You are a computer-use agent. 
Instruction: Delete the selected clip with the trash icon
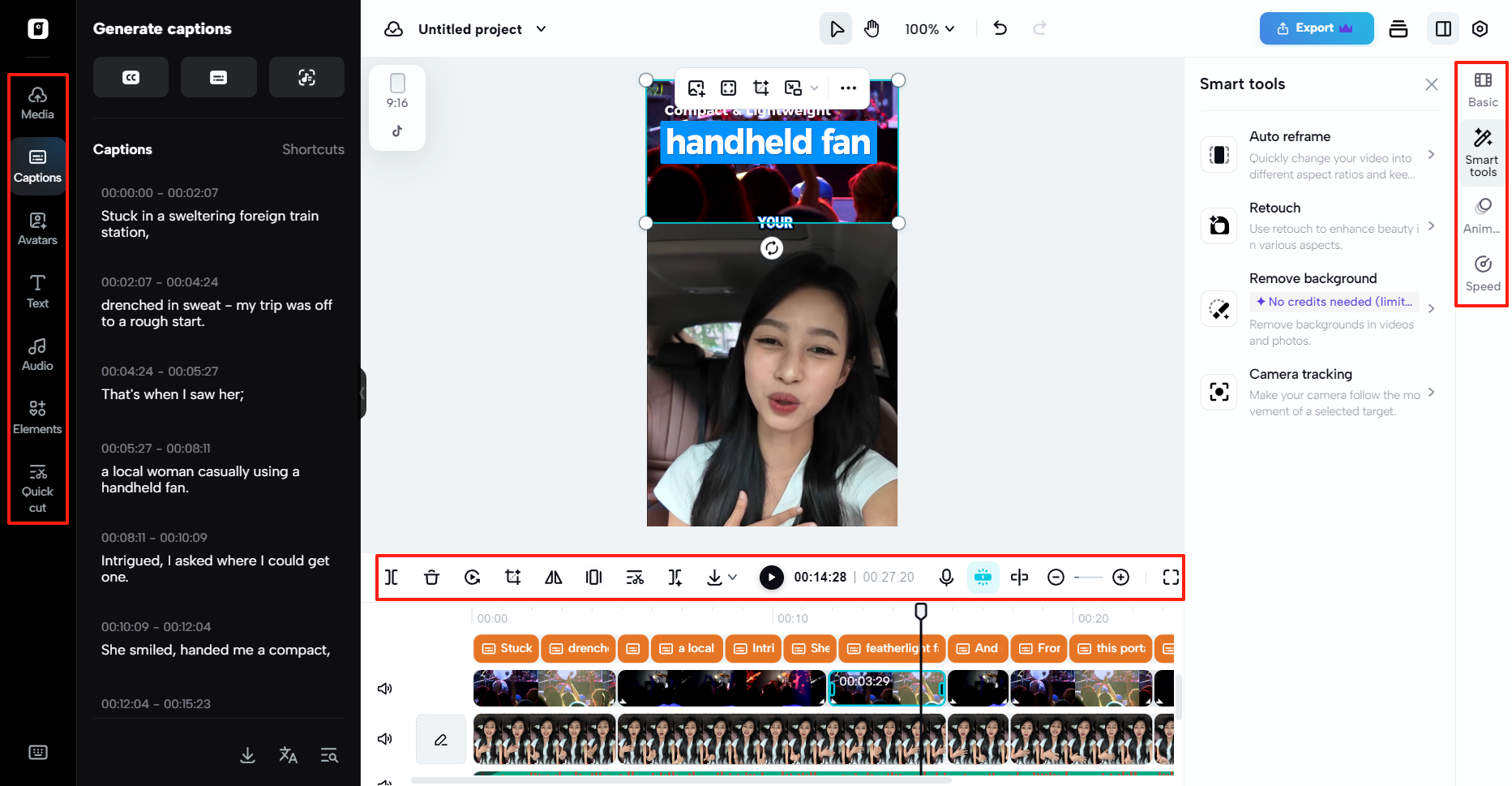pyautogui.click(x=431, y=577)
